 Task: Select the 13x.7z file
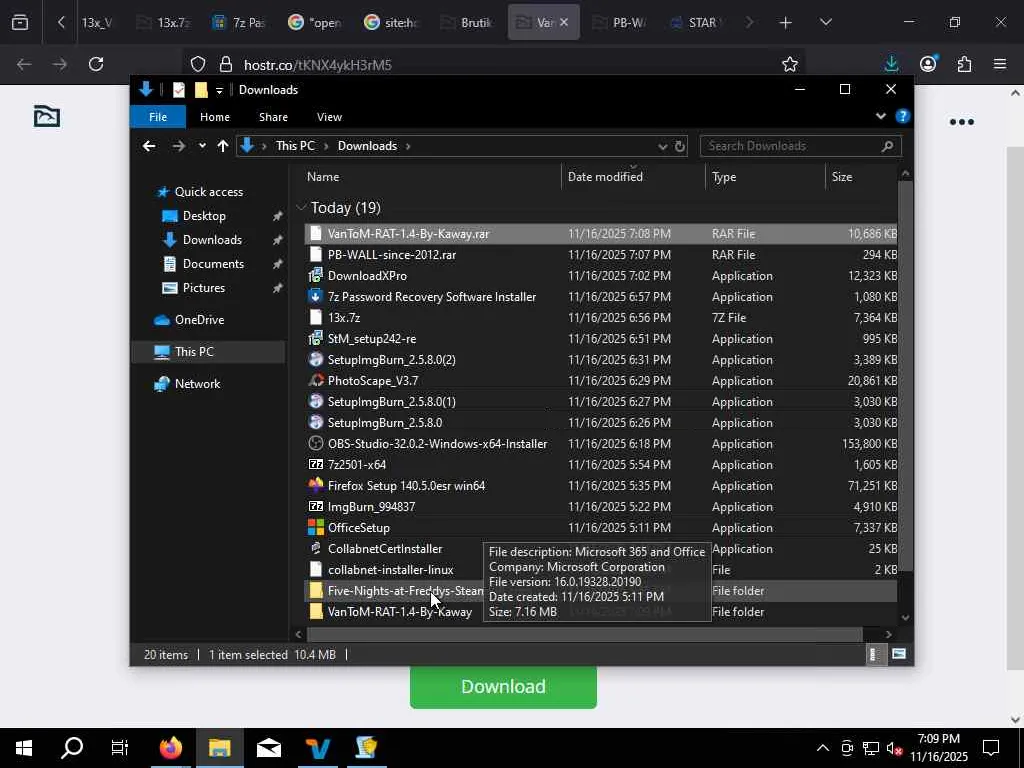(x=344, y=317)
